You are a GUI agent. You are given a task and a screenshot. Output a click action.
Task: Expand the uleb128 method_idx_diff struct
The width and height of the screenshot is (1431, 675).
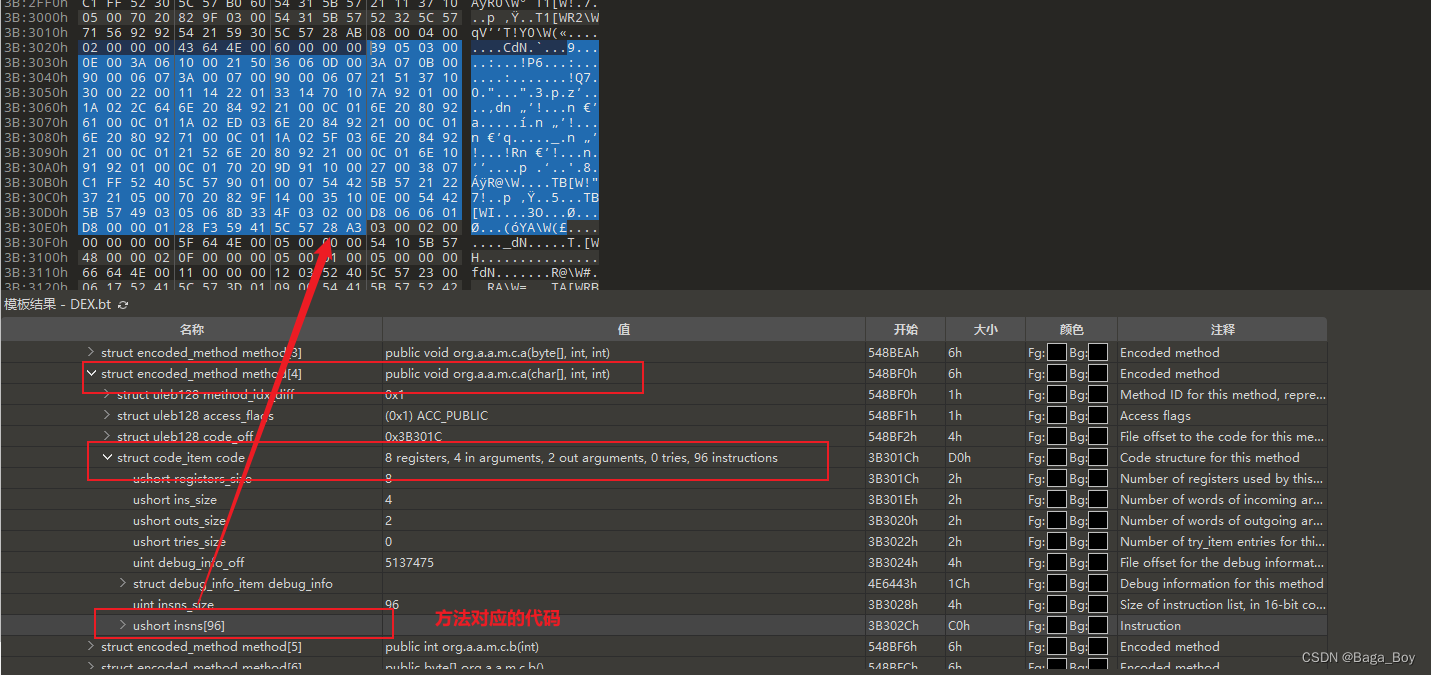(108, 394)
